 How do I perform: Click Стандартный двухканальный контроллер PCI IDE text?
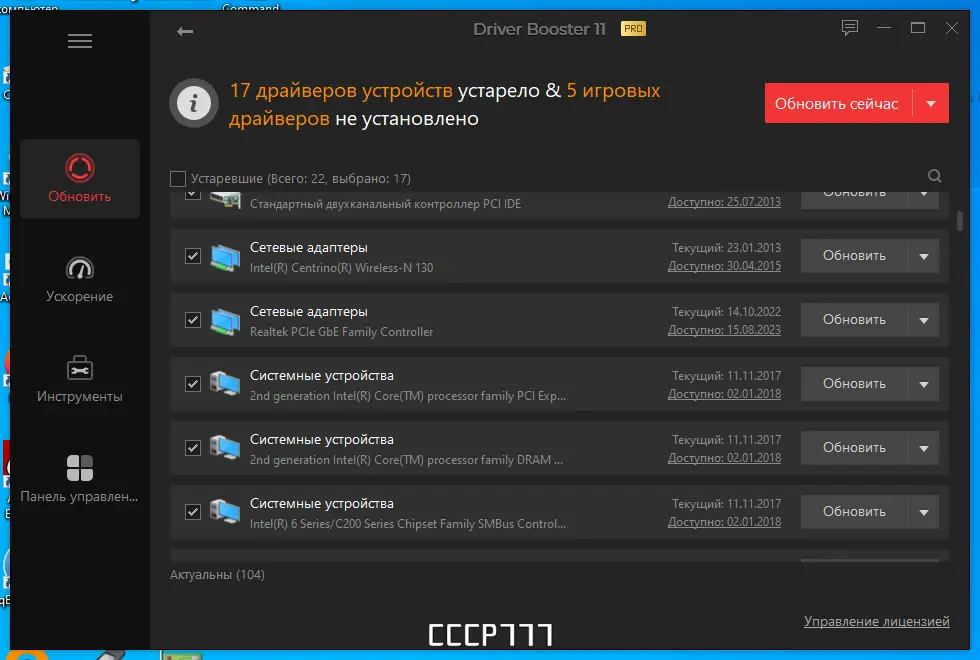click(386, 204)
